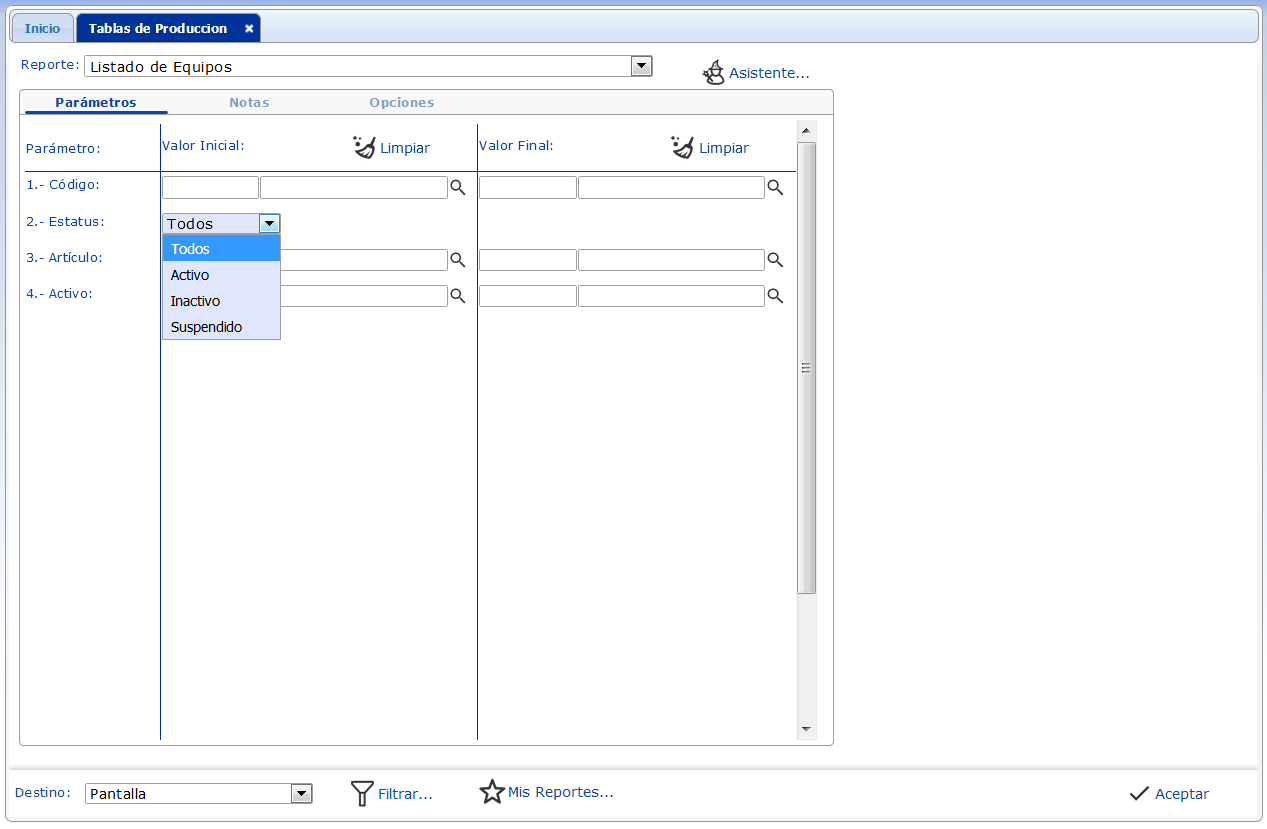
Task: Open Artículo initial value search magnifier
Action: point(458,260)
